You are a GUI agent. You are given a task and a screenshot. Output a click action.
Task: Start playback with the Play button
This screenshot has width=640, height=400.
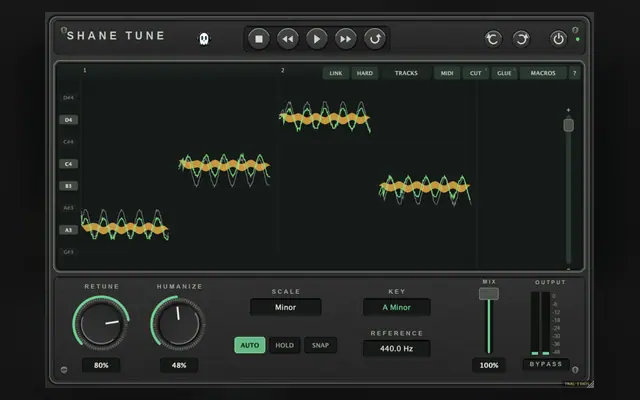317,39
